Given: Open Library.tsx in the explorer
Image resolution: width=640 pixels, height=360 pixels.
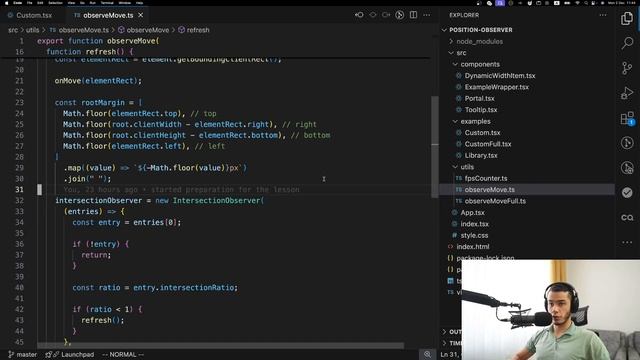Looking at the screenshot, I should click(481, 156).
